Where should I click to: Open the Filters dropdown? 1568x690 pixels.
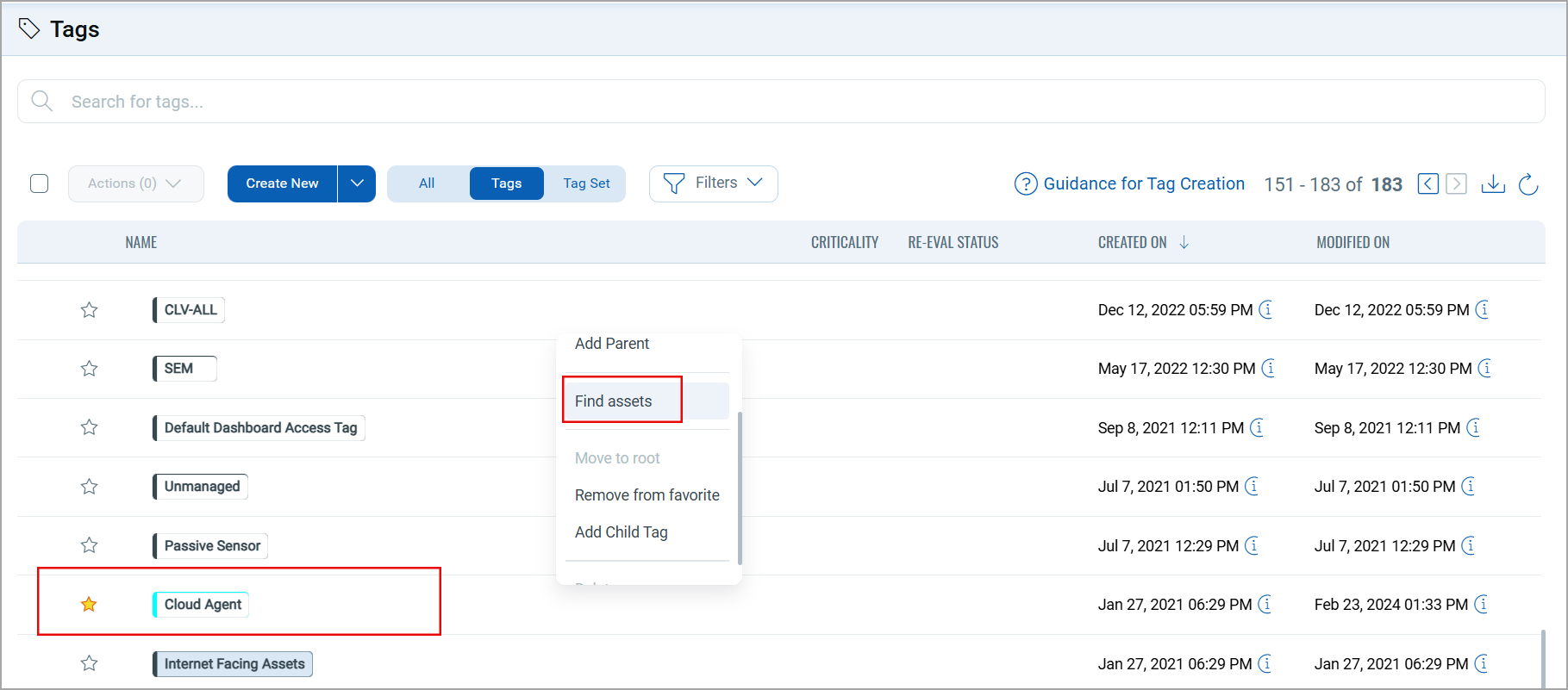pyautogui.click(x=714, y=183)
